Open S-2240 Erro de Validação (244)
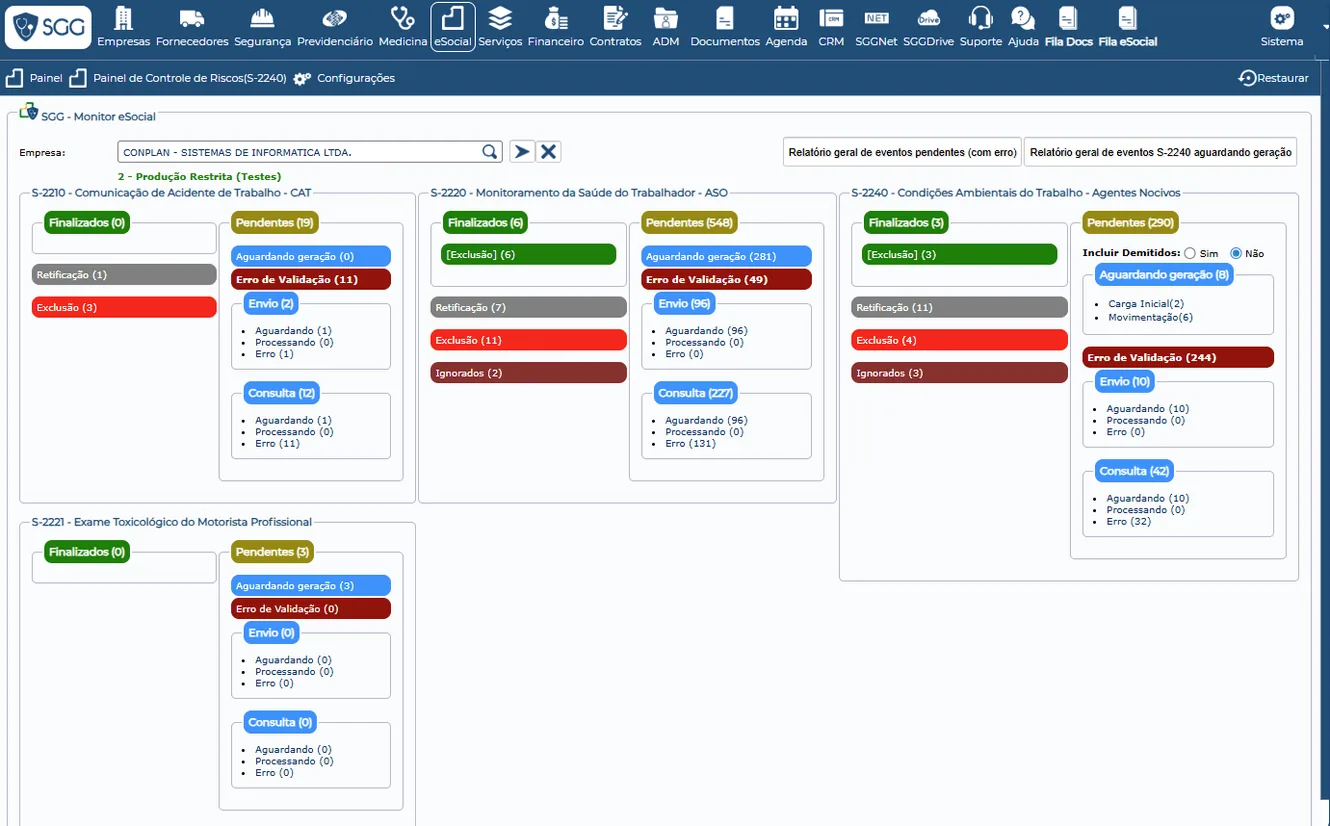Screen dimensions: 1330x826 pyautogui.click(x=1178, y=357)
